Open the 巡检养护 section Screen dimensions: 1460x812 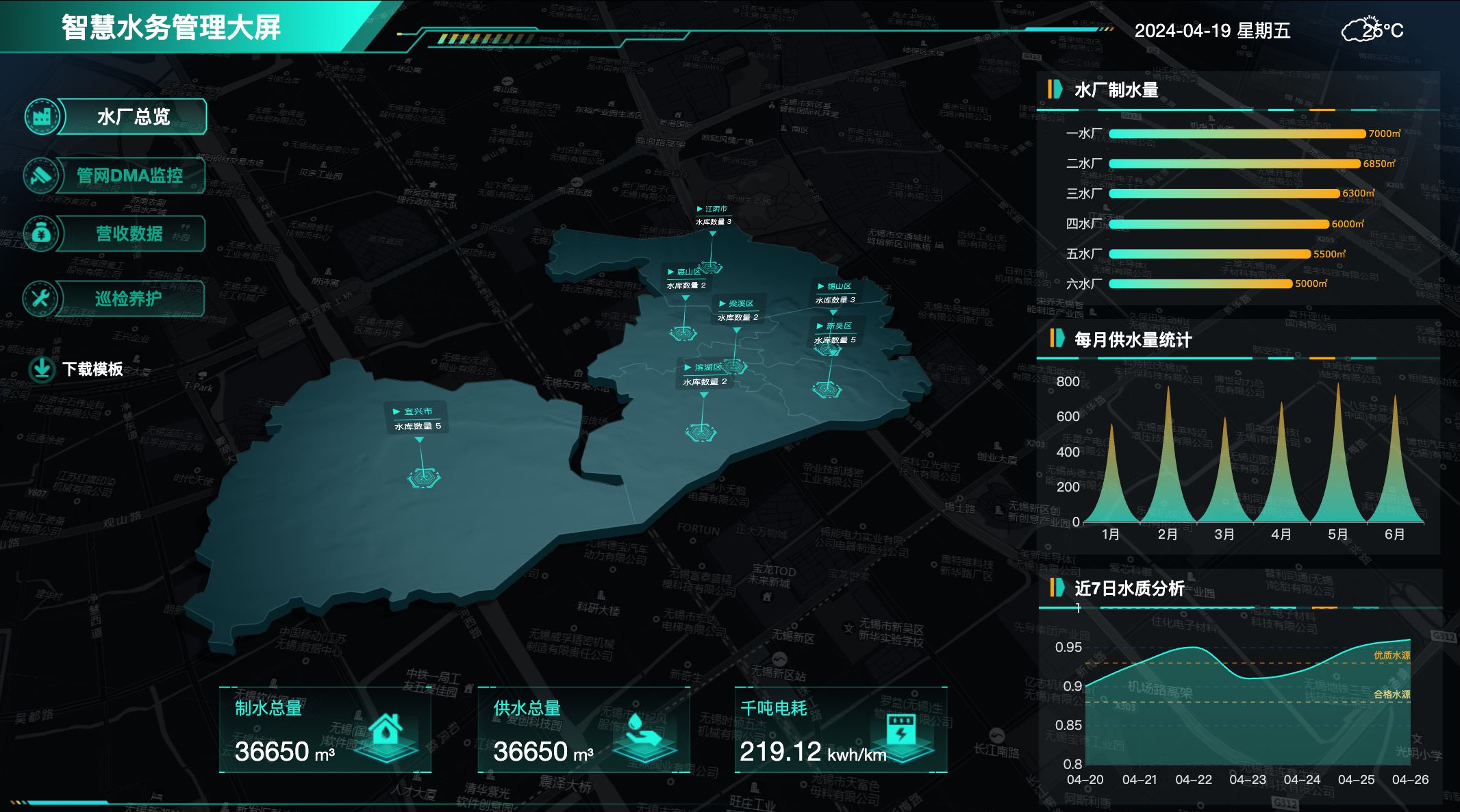128,299
